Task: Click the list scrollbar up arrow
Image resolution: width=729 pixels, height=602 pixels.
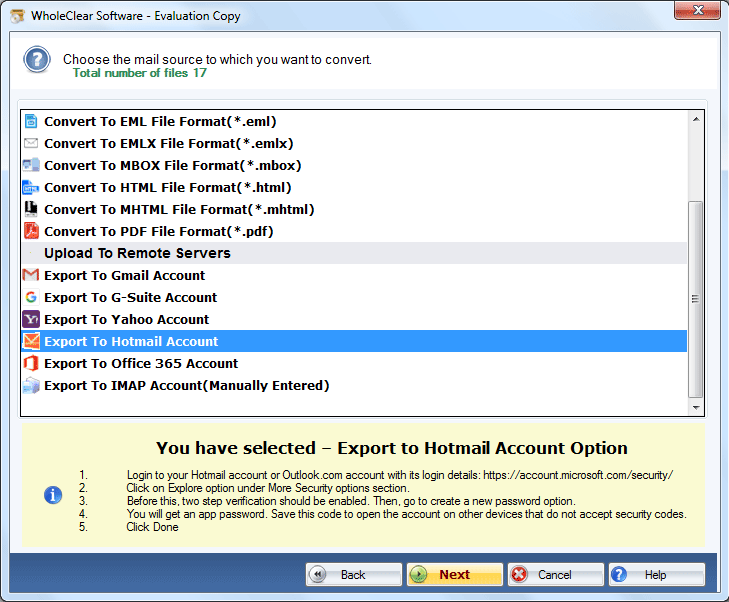Action: click(696, 119)
